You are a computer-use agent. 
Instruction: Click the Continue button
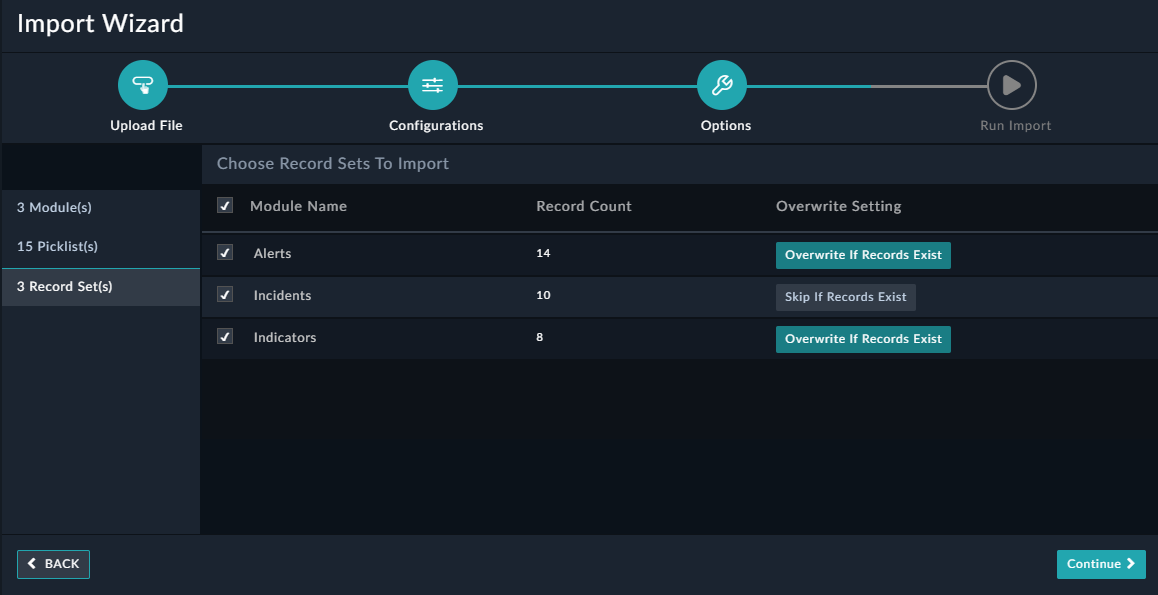click(1101, 564)
